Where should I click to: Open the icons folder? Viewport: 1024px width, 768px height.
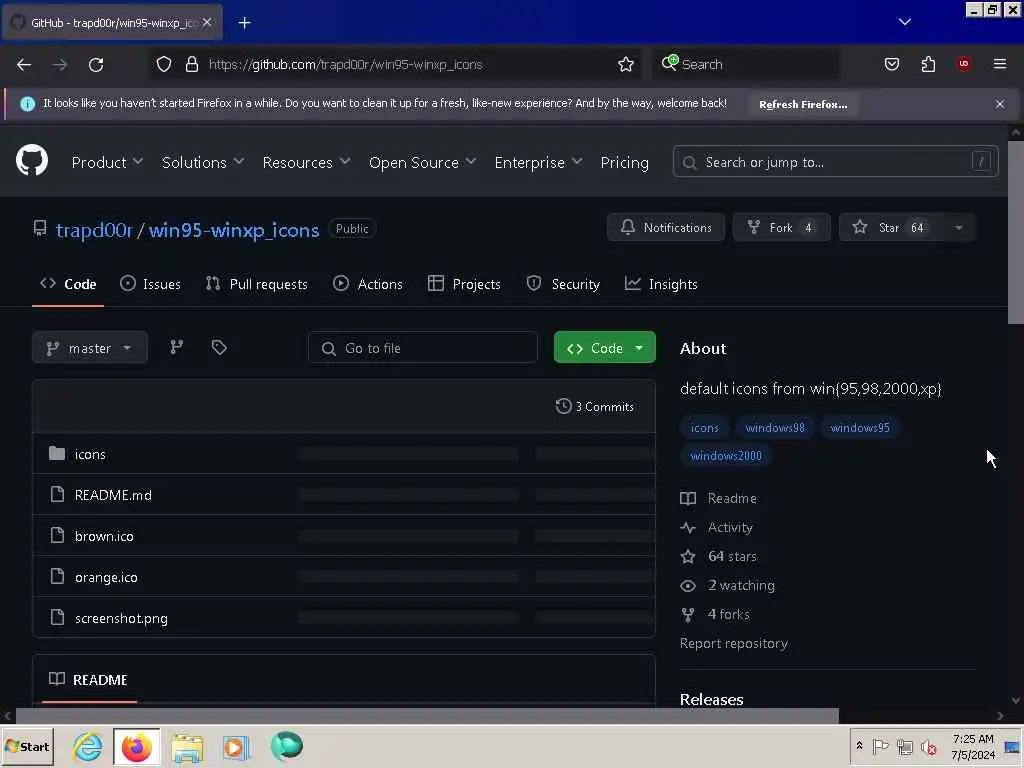[90, 454]
